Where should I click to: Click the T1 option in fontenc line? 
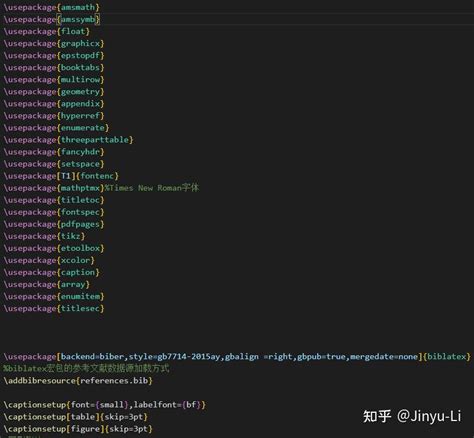pyautogui.click(x=66, y=176)
